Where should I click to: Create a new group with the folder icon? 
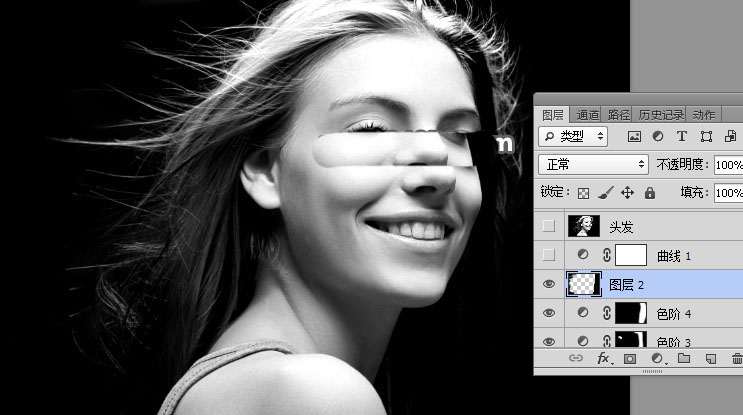[x=684, y=358]
